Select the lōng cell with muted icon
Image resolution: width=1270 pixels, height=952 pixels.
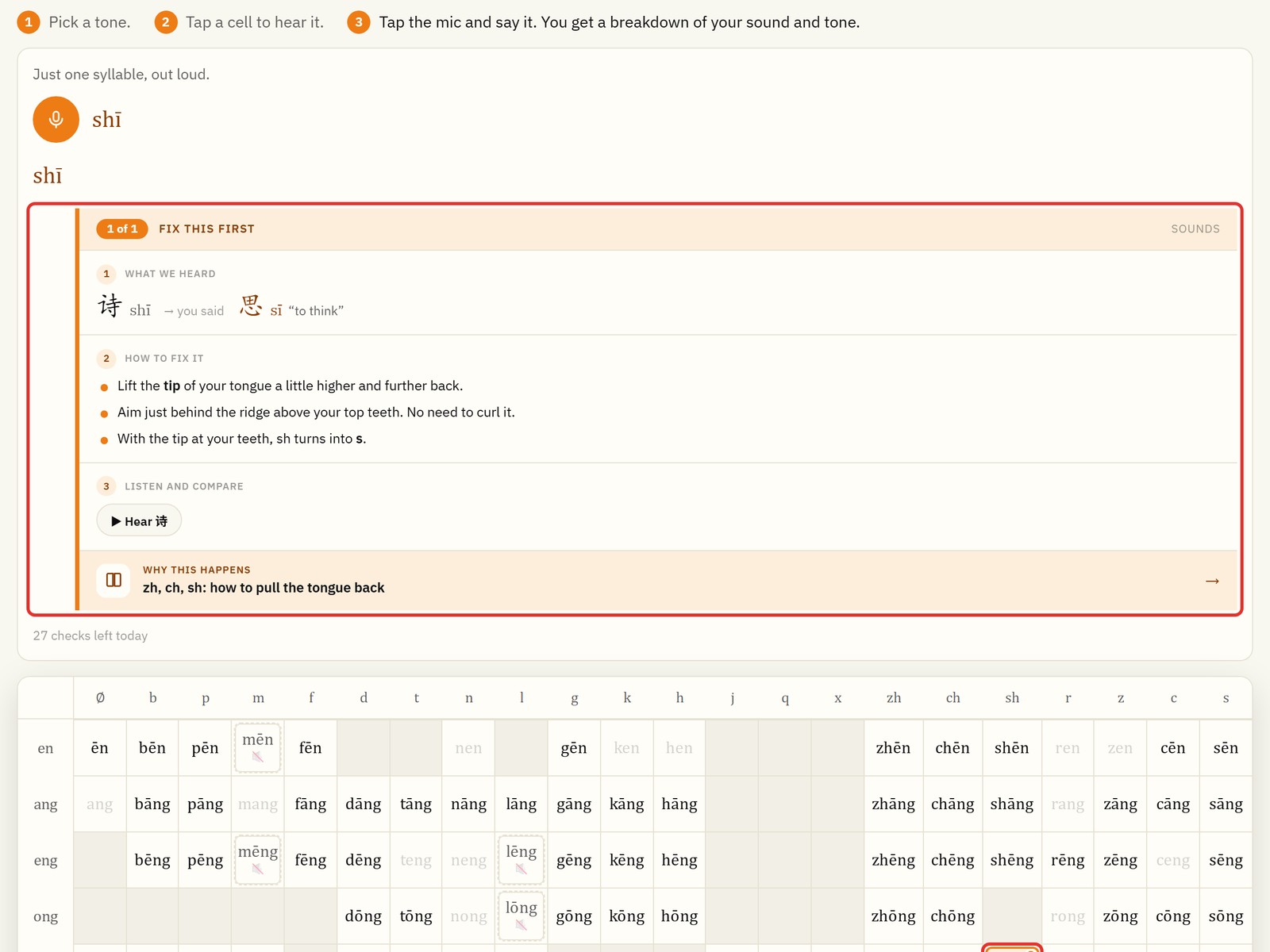click(521, 916)
